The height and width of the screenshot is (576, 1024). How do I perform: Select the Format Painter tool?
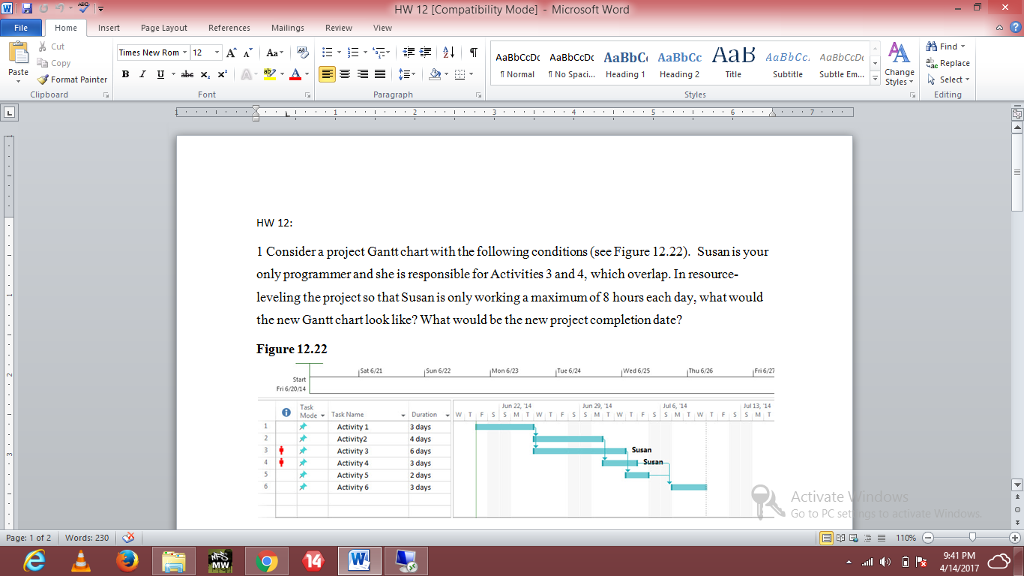[72, 79]
